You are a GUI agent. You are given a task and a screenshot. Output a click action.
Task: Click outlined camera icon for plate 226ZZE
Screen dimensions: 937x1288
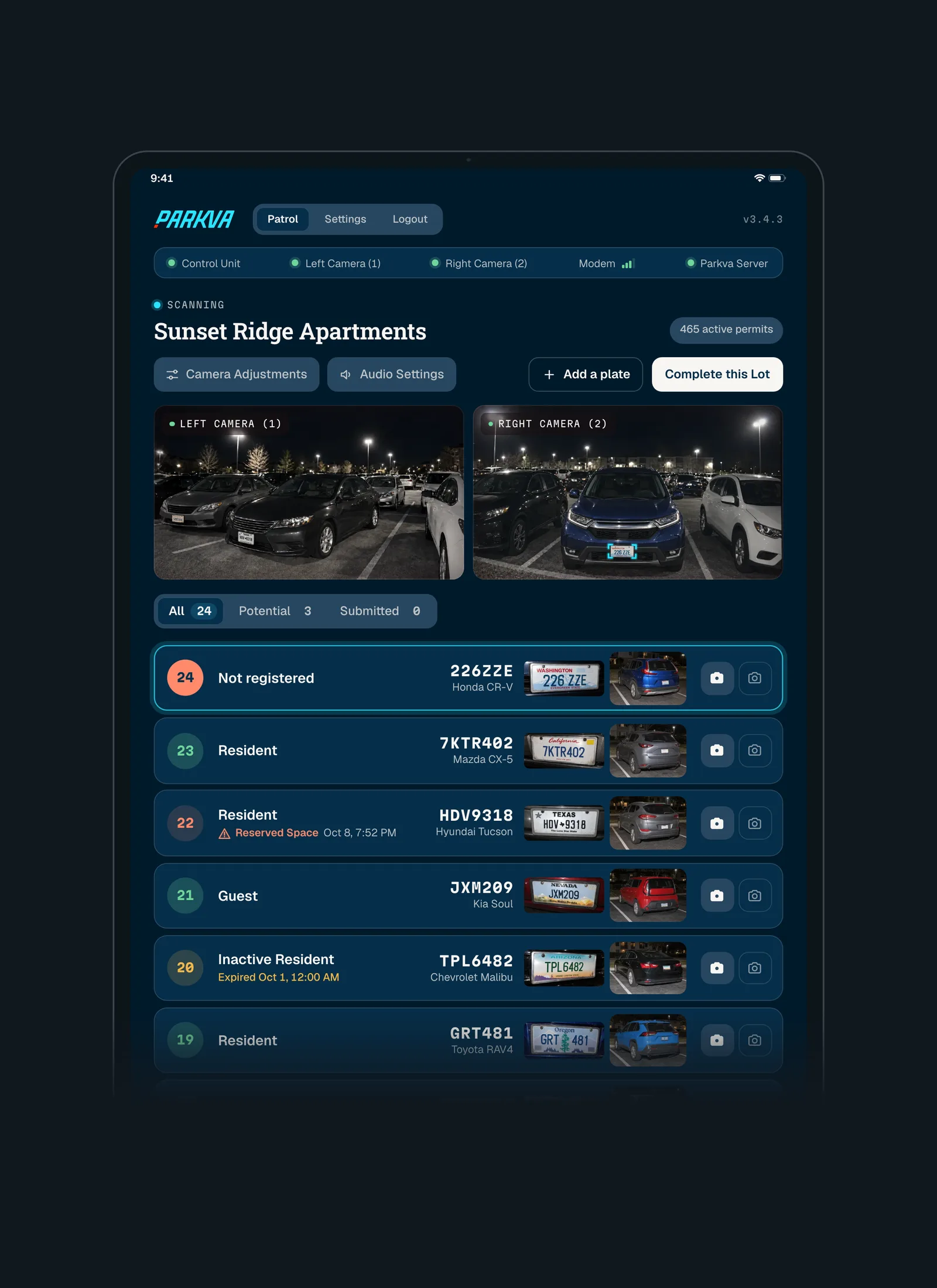pyautogui.click(x=755, y=678)
